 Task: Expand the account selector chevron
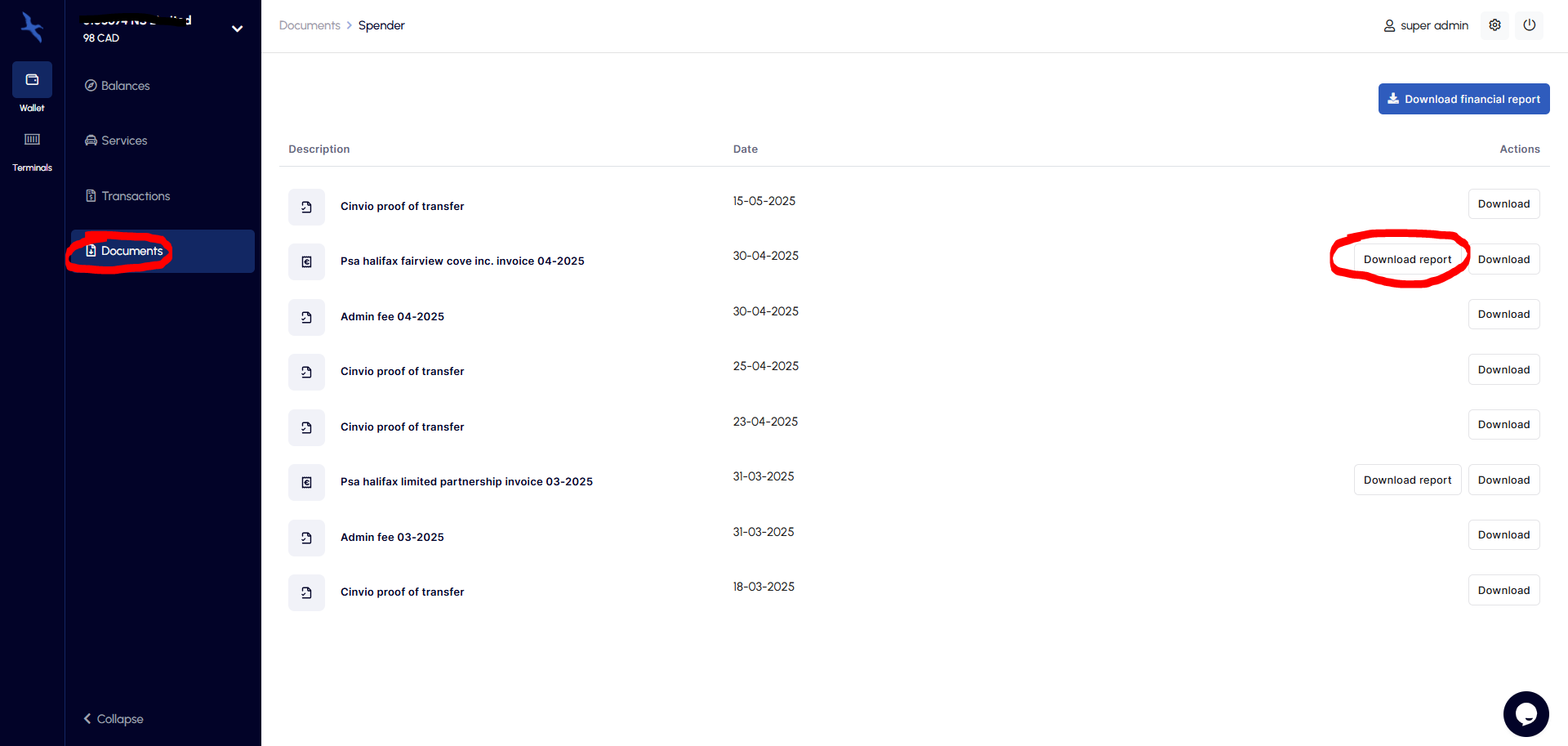click(237, 29)
